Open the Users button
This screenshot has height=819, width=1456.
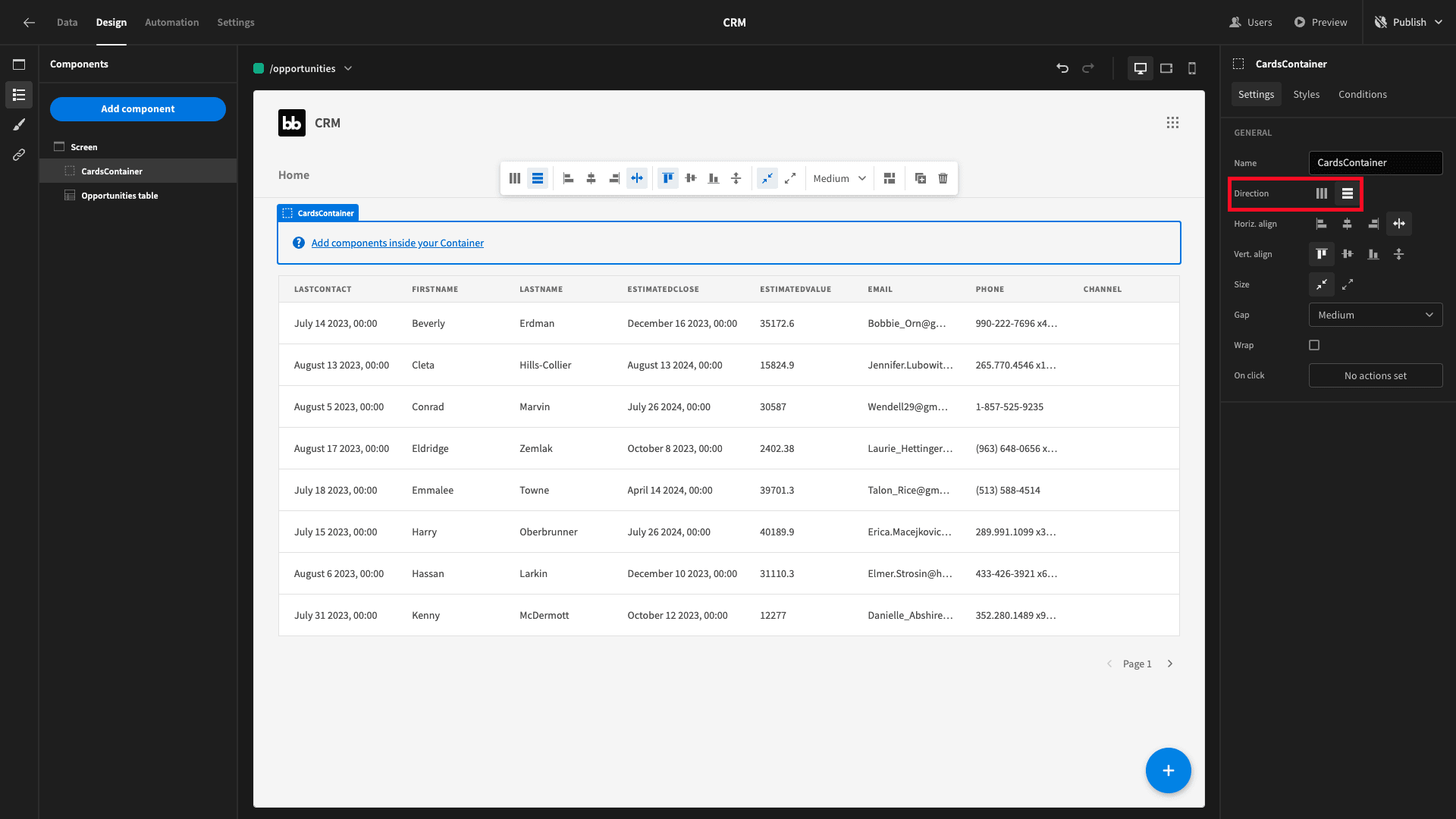point(1251,22)
